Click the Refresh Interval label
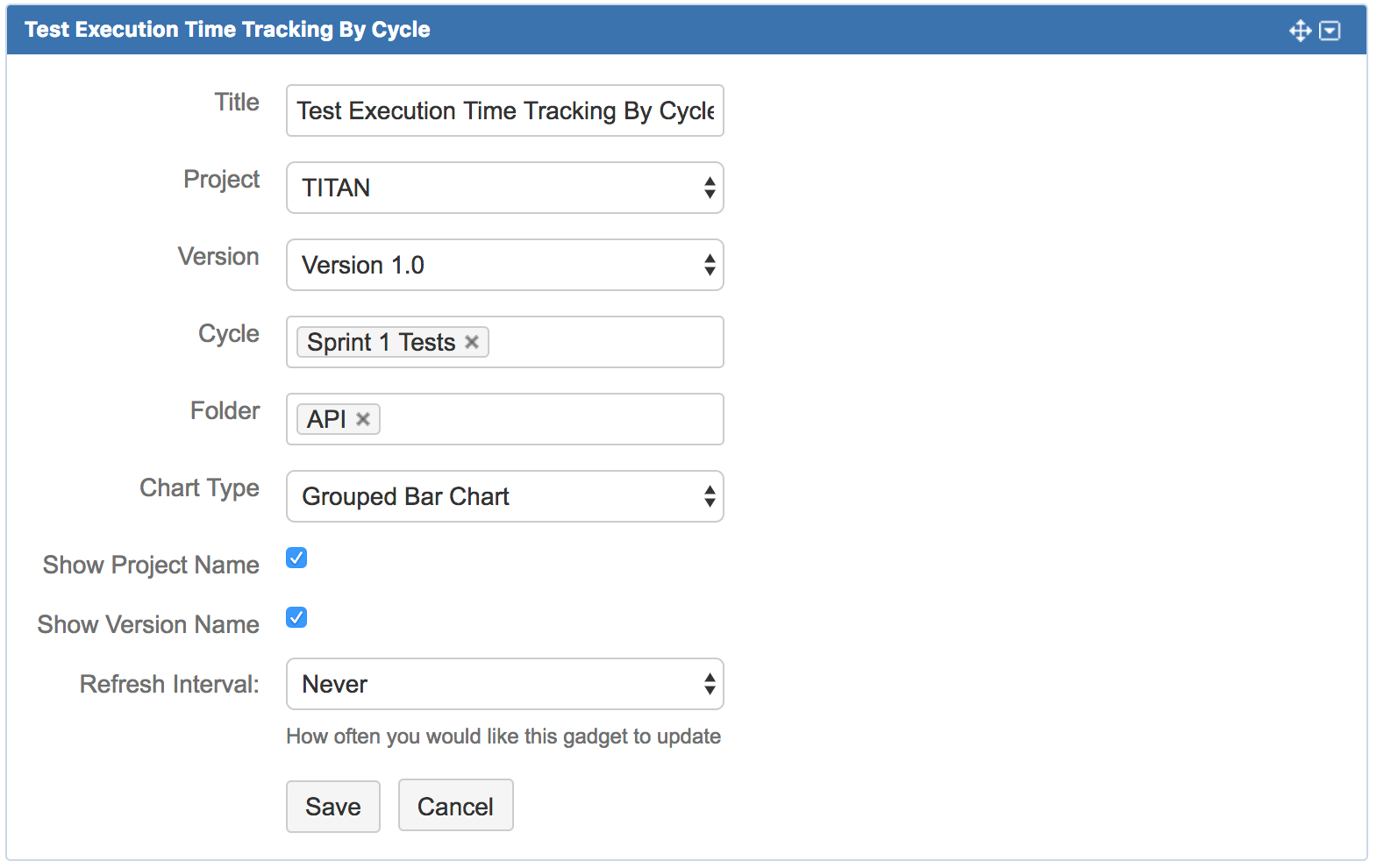 pyautogui.click(x=169, y=684)
